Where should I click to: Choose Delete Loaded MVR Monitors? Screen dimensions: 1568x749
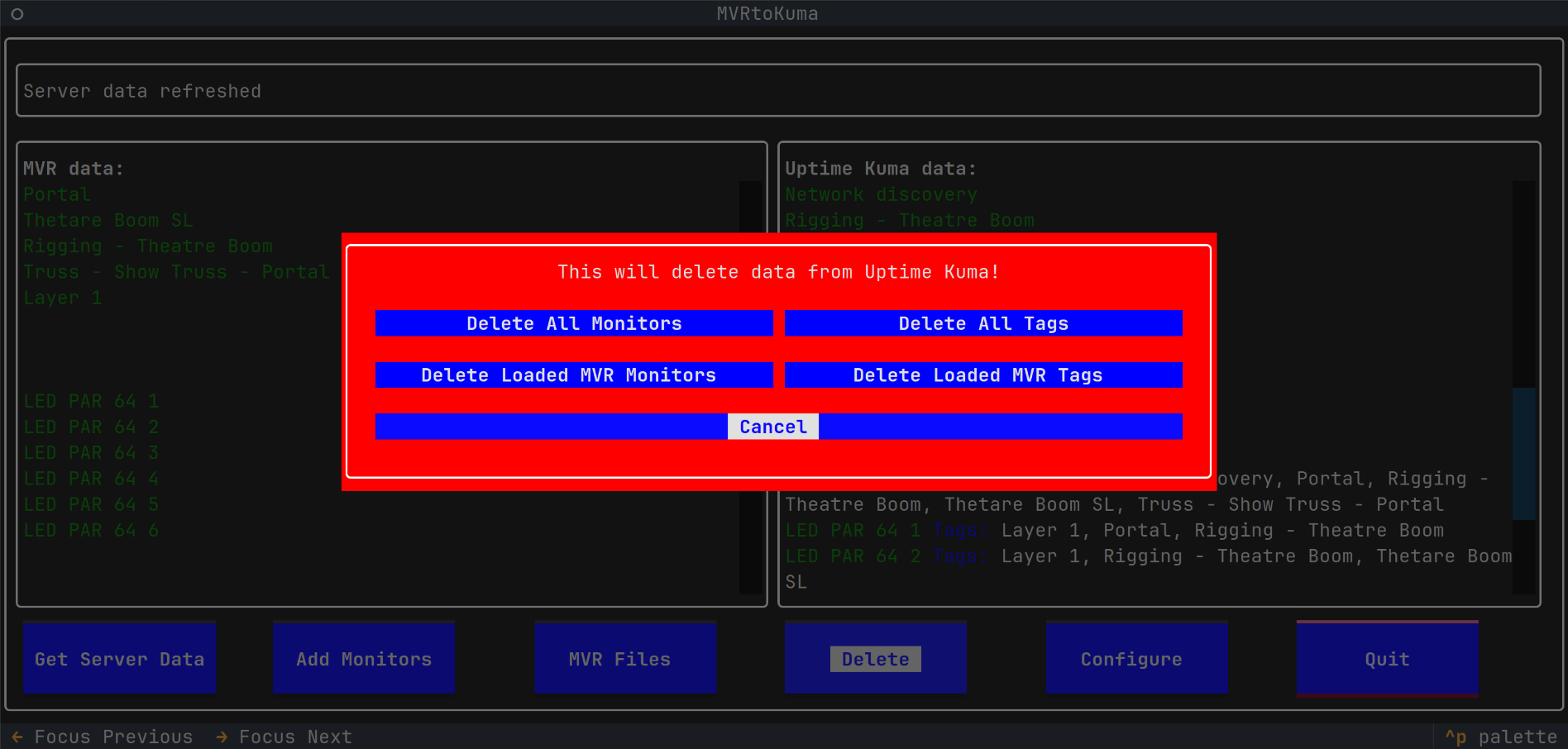(x=574, y=374)
